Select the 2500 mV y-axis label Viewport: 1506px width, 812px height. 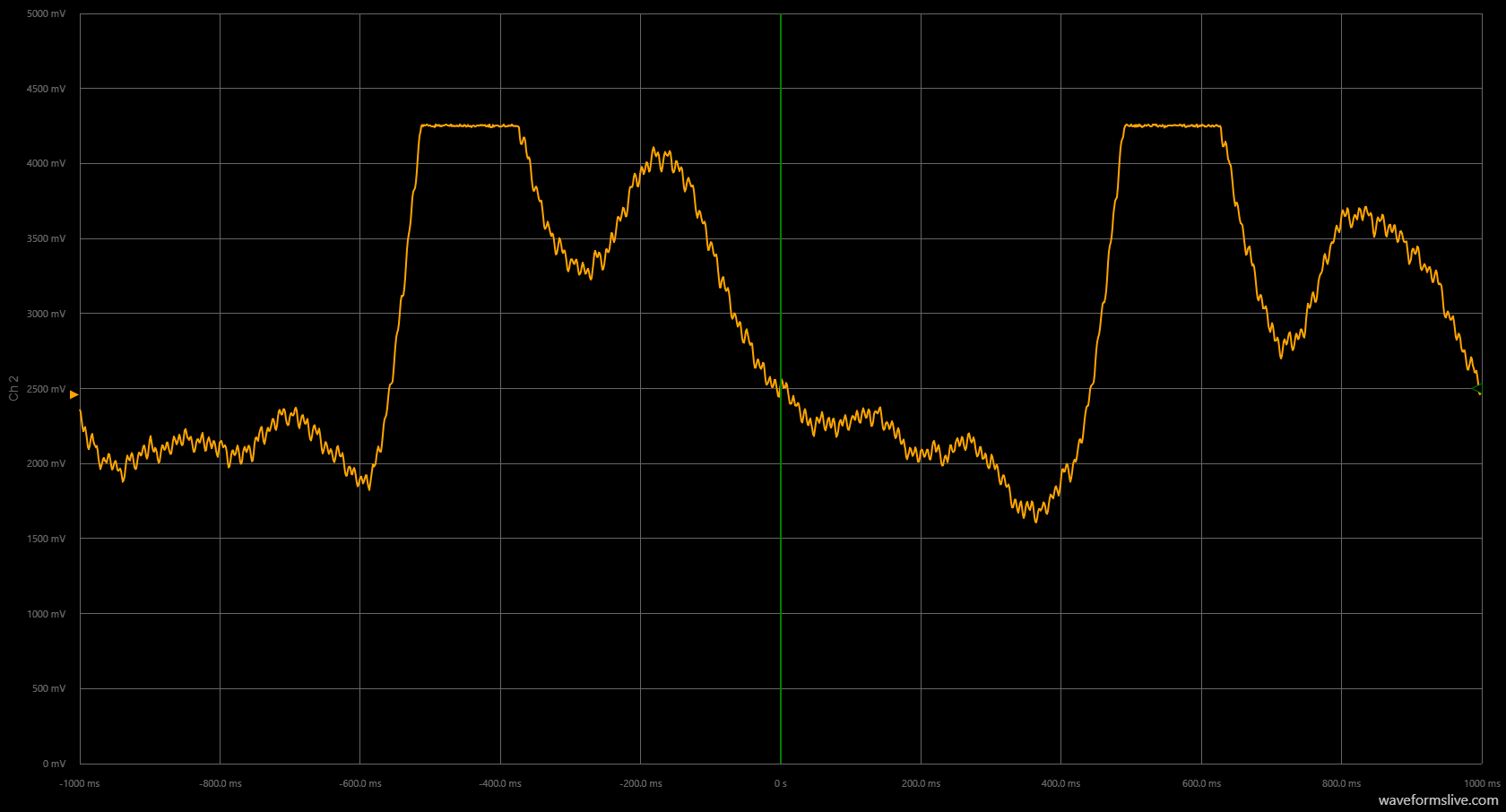(x=46, y=389)
